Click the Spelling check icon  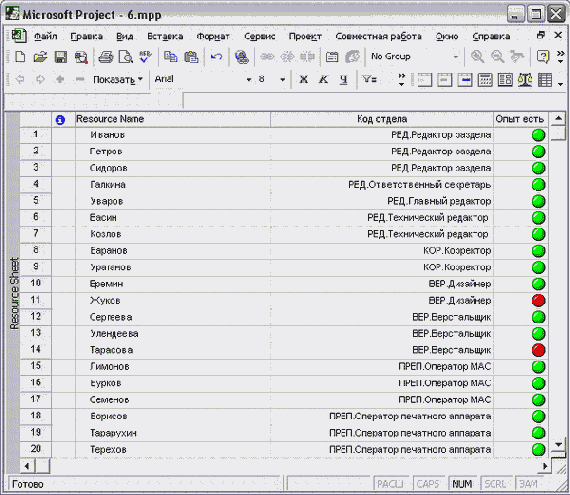[145, 57]
